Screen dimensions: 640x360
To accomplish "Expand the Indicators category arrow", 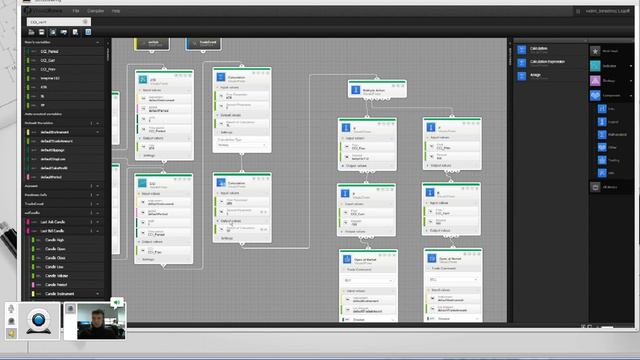I will 631,66.
